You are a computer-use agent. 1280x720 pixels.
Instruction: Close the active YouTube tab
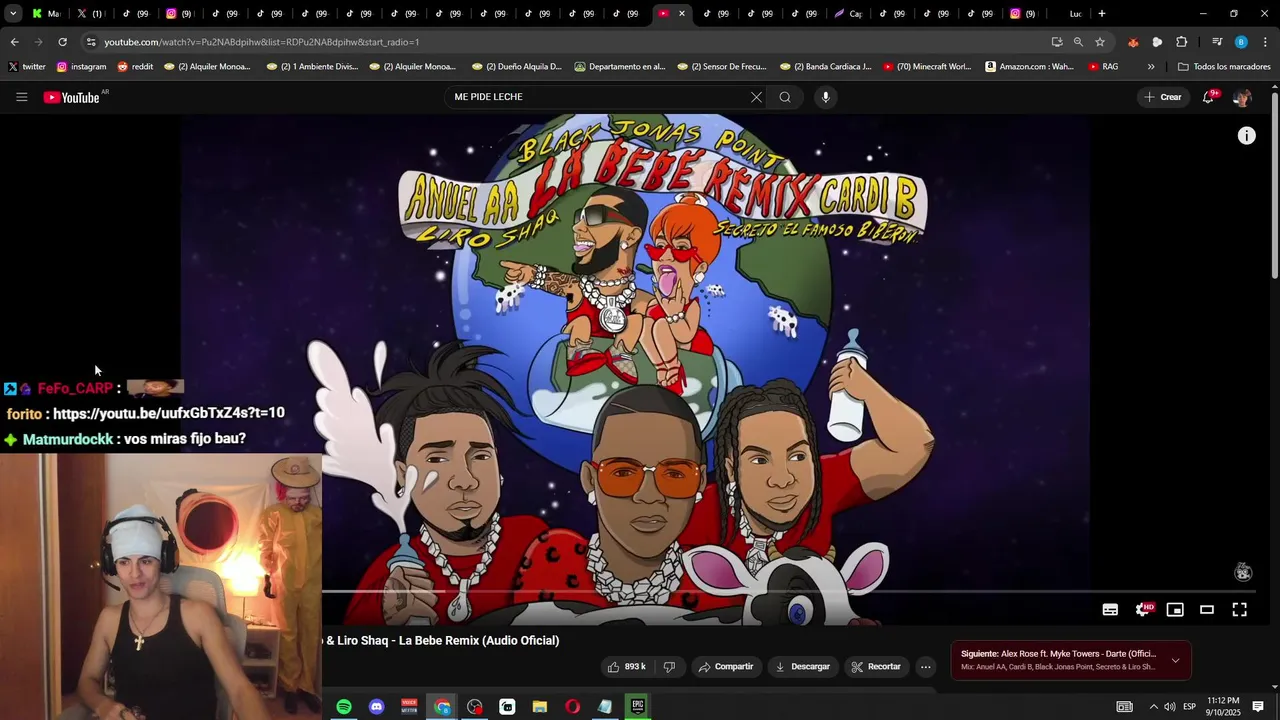tap(682, 14)
